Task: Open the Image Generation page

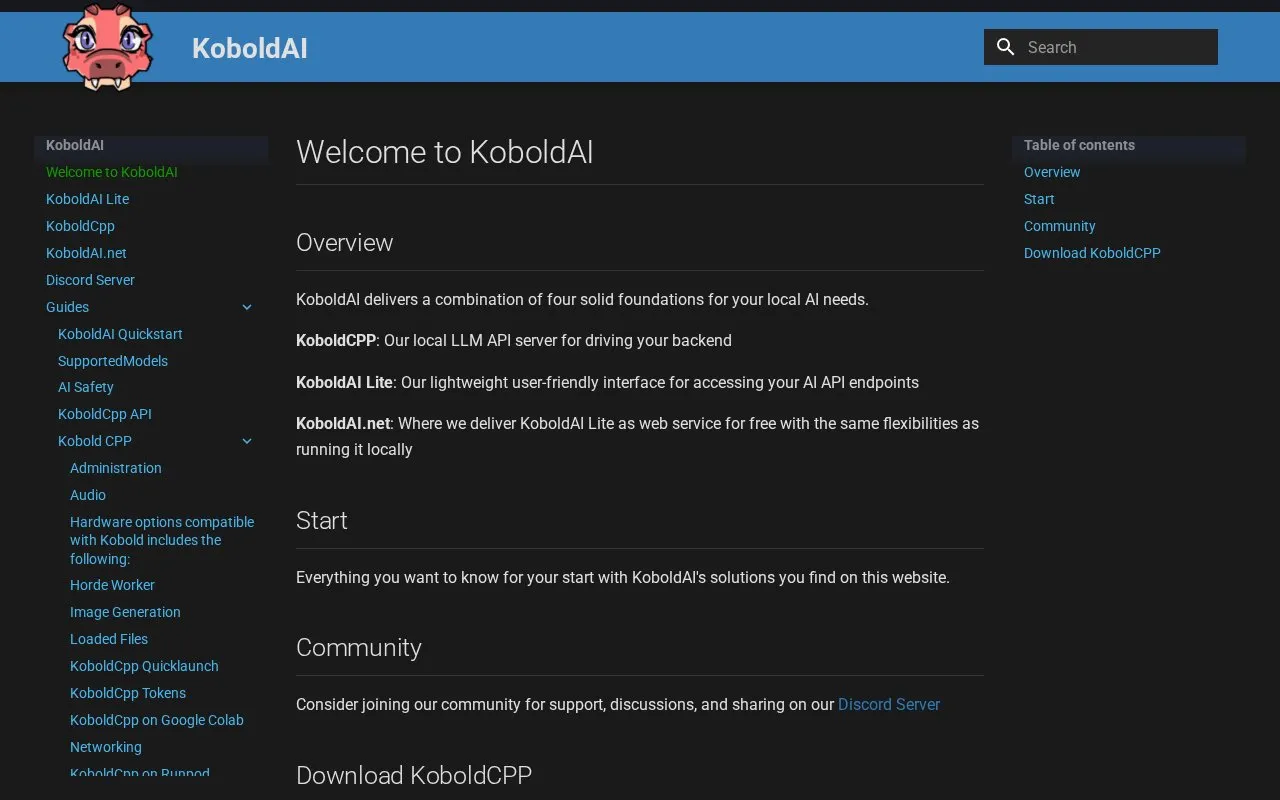Action: (x=125, y=612)
